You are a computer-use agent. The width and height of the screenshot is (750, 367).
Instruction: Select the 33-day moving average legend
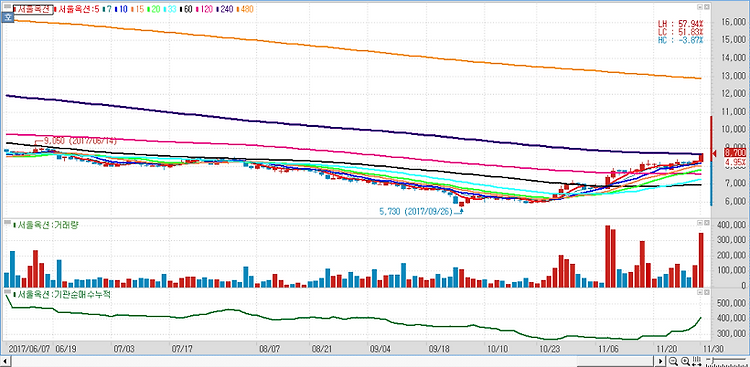pos(170,9)
